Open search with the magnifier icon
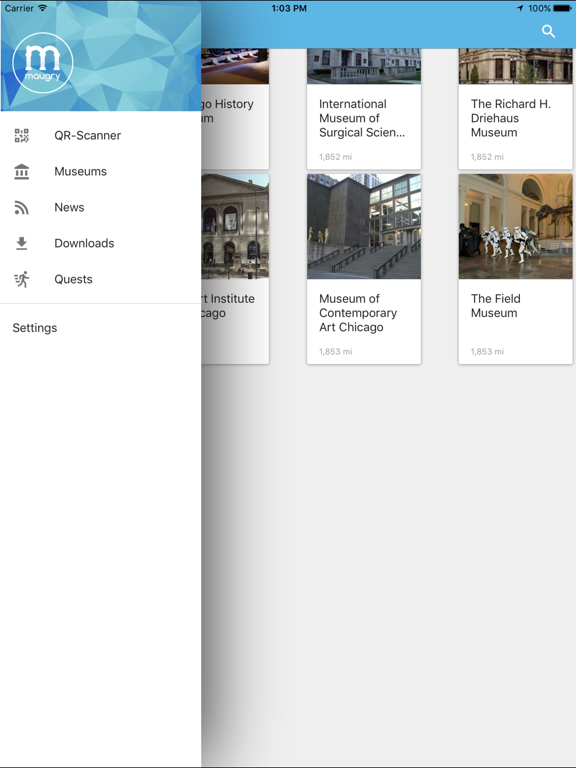The height and width of the screenshot is (768, 576). tap(549, 31)
